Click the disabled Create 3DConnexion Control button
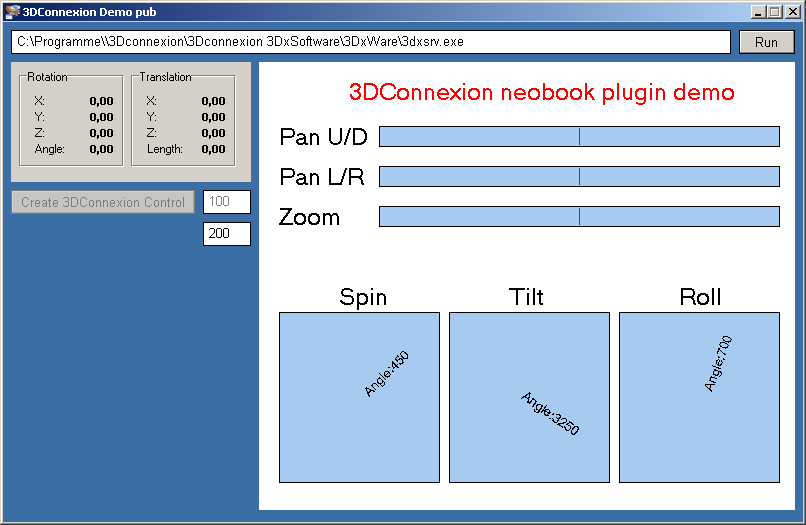 (103, 202)
